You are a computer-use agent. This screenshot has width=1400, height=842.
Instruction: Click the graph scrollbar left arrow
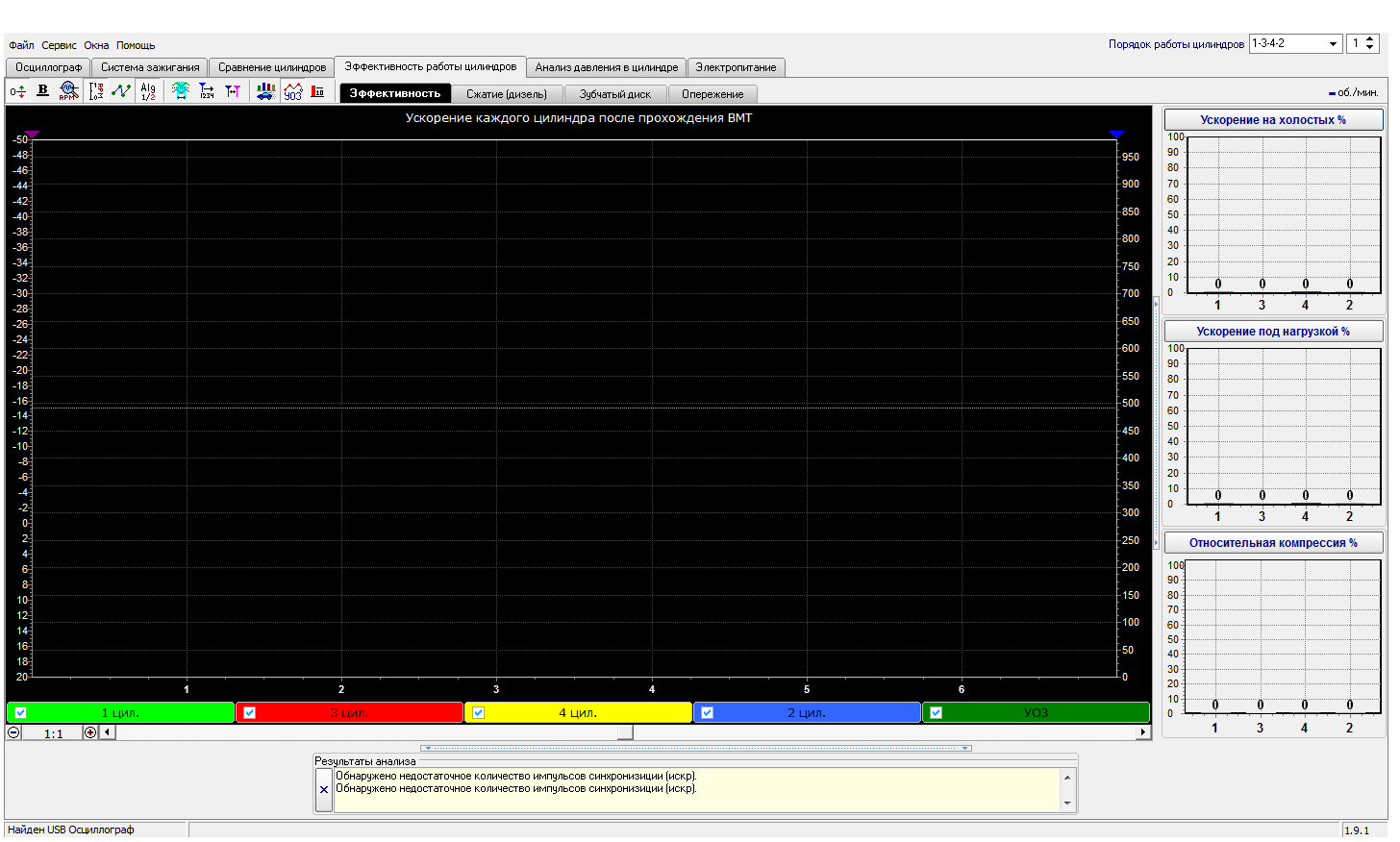tap(108, 732)
